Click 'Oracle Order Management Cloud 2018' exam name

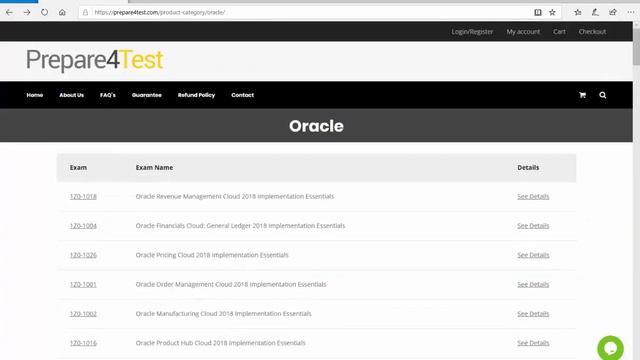(x=231, y=284)
